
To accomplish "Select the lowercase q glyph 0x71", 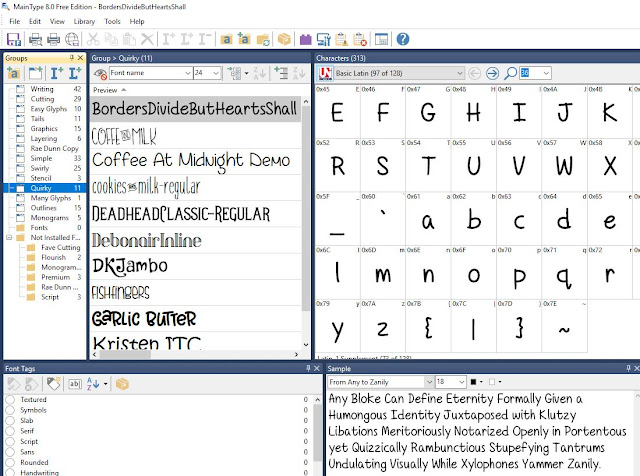I will (x=564, y=273).
